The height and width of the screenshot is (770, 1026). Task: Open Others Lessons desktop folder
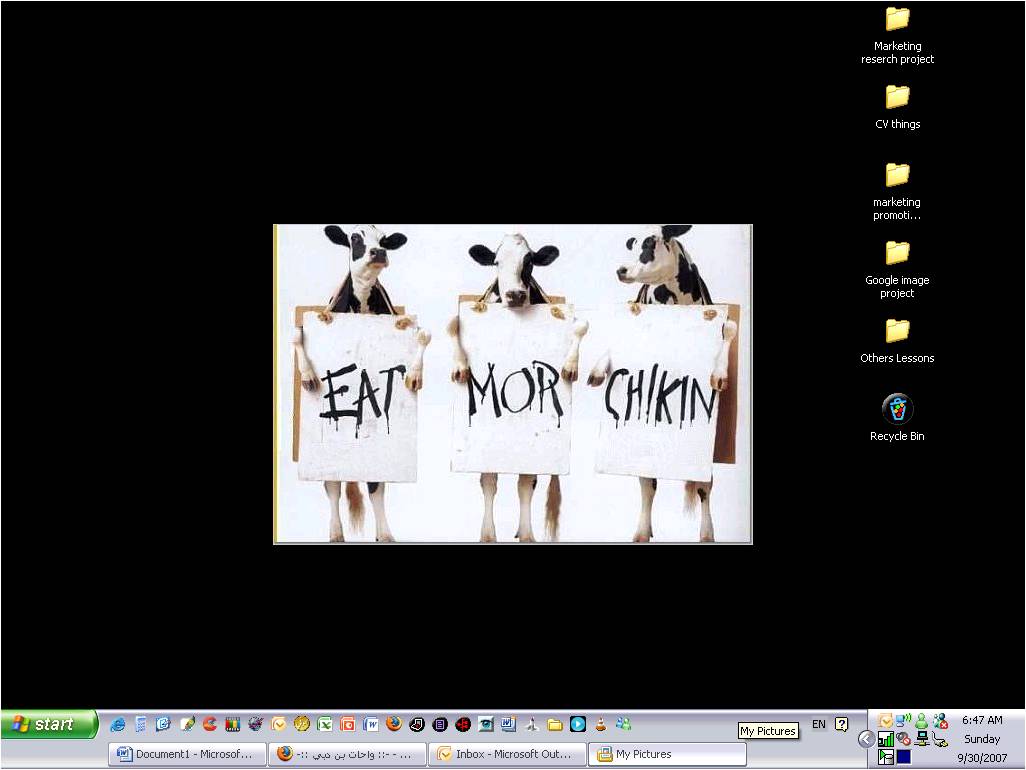(x=897, y=341)
